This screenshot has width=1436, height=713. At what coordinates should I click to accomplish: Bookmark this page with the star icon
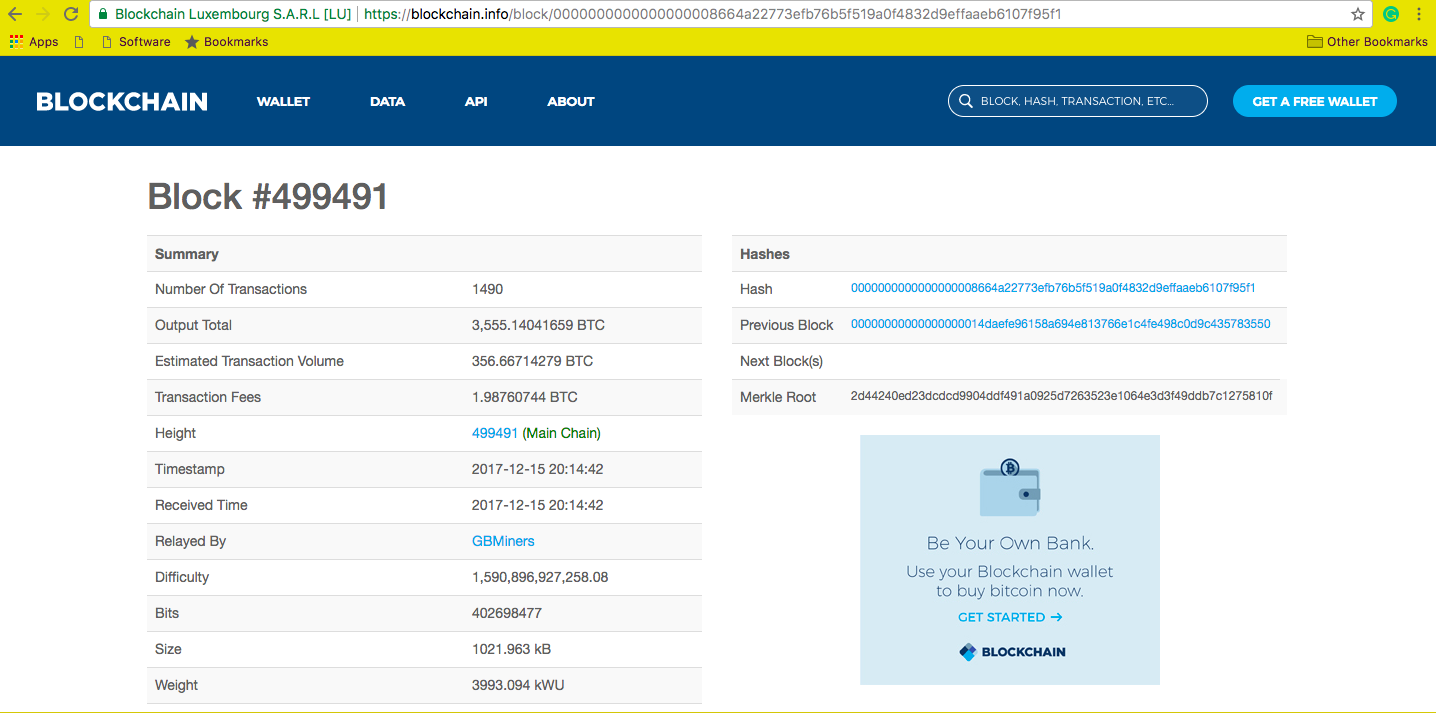[1358, 14]
